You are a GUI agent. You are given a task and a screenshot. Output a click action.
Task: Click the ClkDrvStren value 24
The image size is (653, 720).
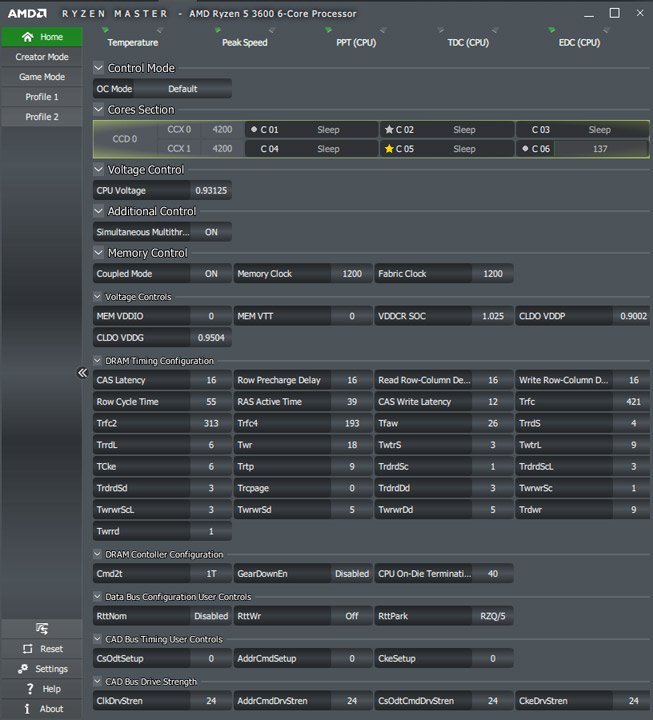pos(211,701)
